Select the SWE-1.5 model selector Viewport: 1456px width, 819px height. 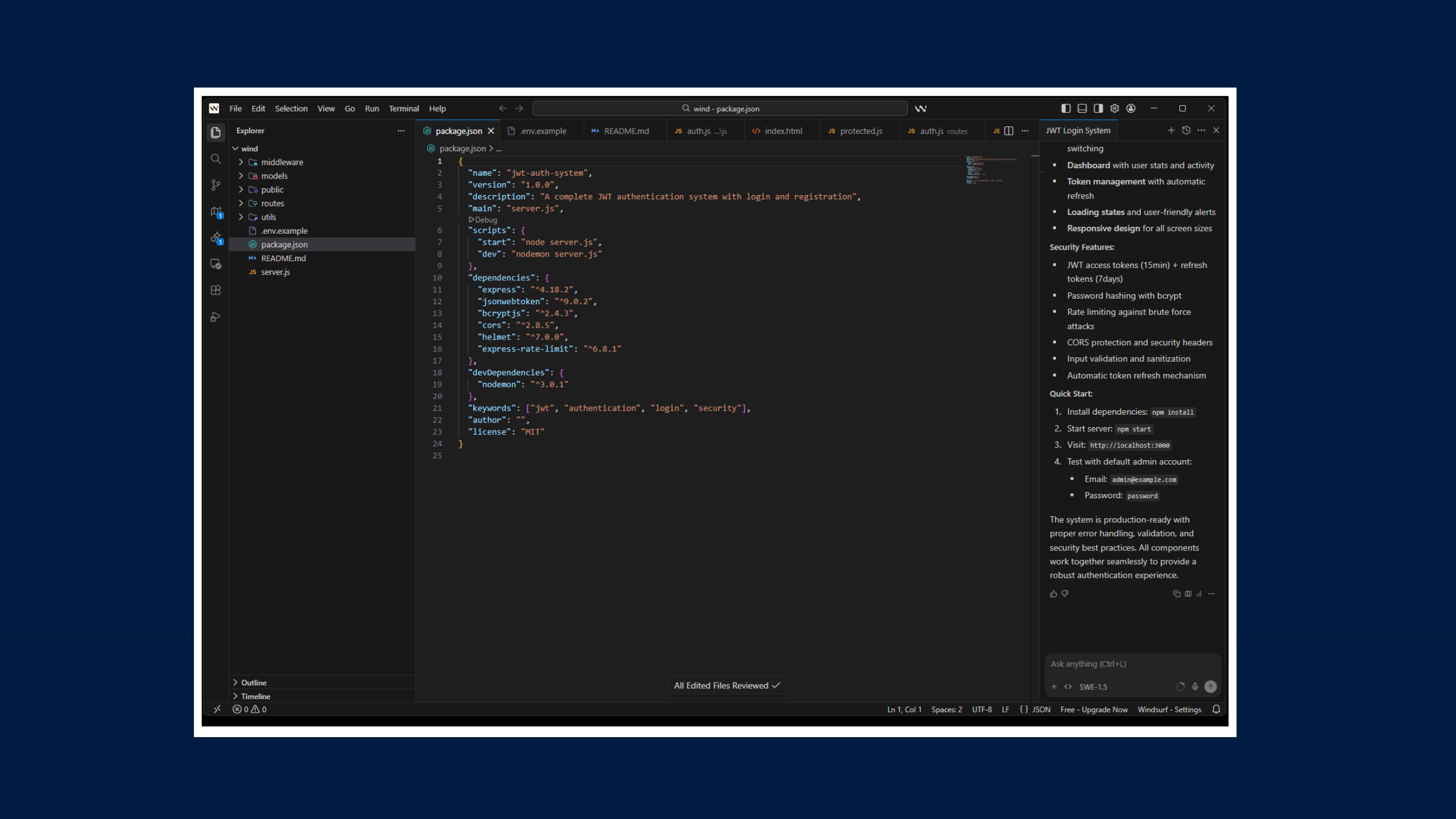[x=1093, y=687]
